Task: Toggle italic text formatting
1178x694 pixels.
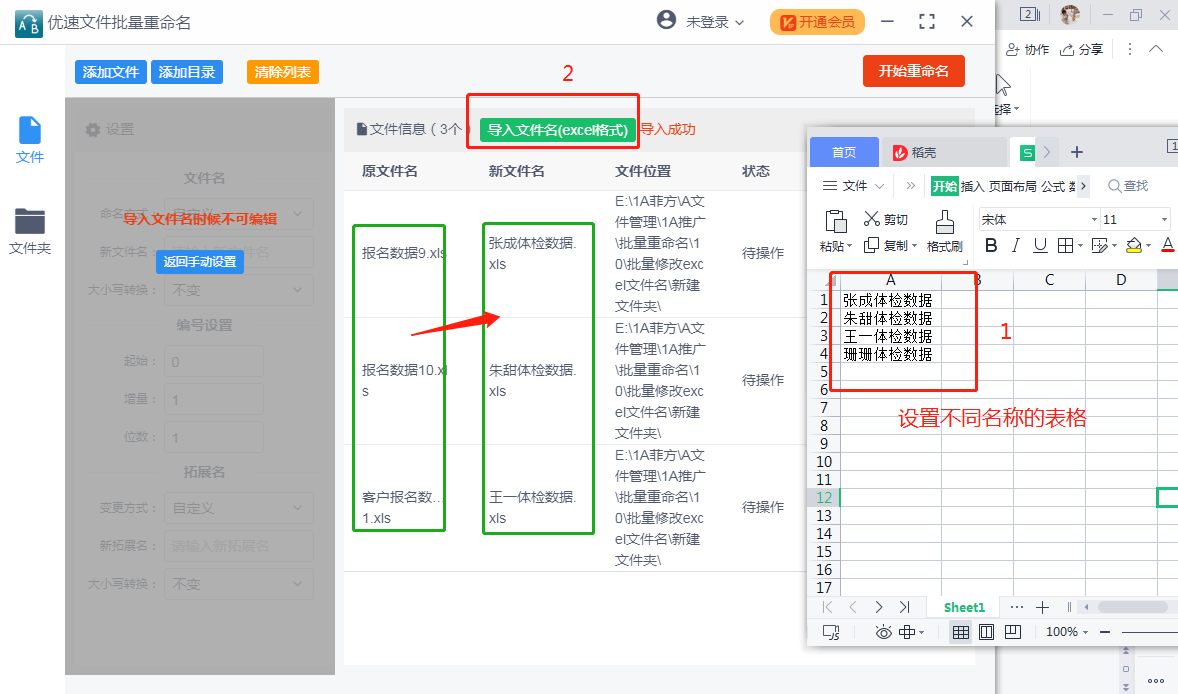Action: 1016,246
